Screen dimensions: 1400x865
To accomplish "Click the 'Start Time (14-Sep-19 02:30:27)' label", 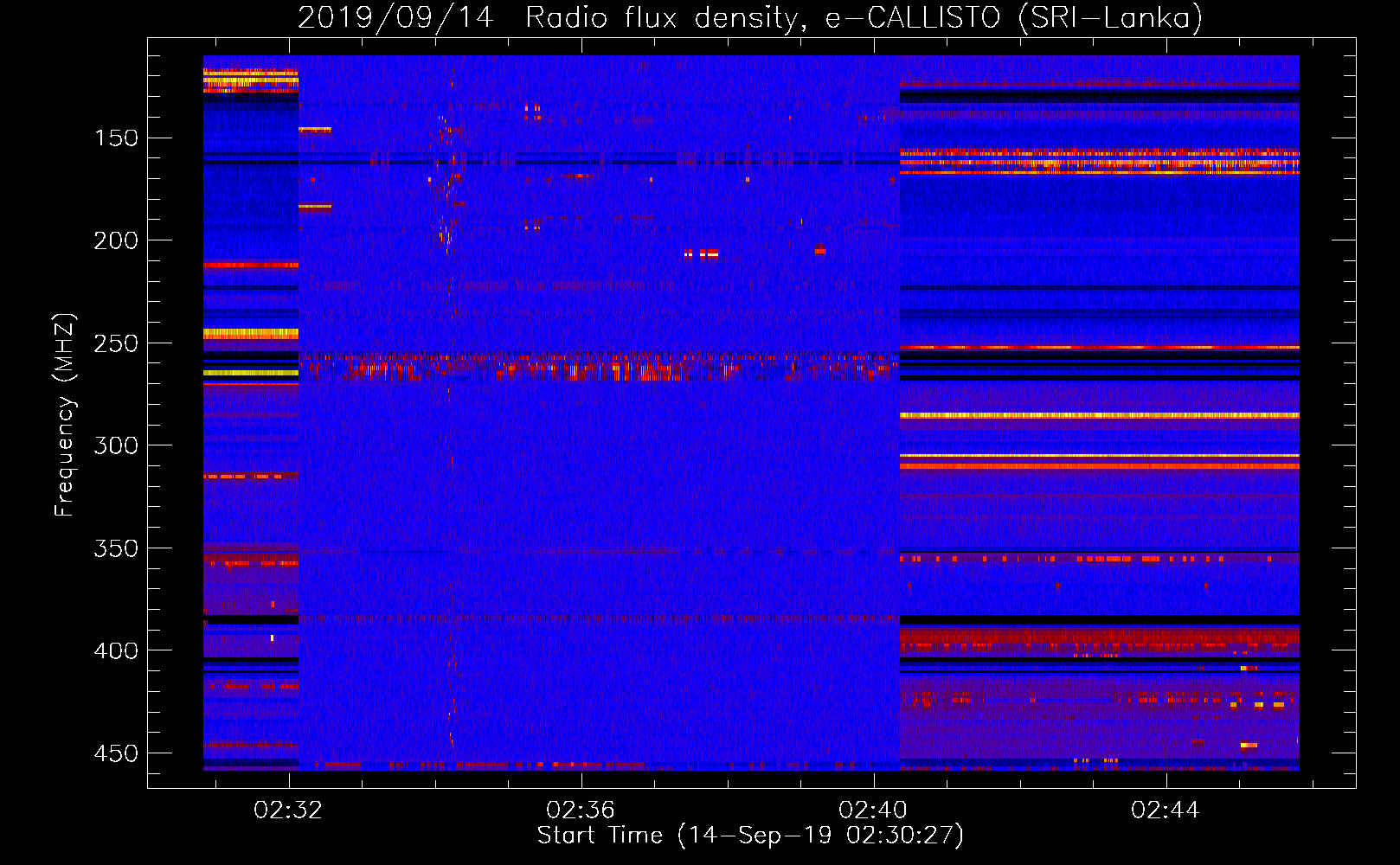I will pos(750,836).
